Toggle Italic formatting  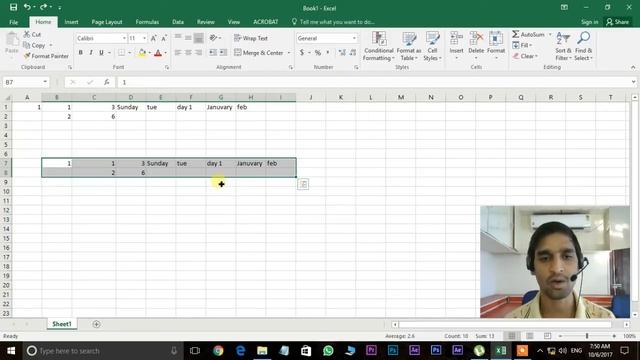pos(91,53)
